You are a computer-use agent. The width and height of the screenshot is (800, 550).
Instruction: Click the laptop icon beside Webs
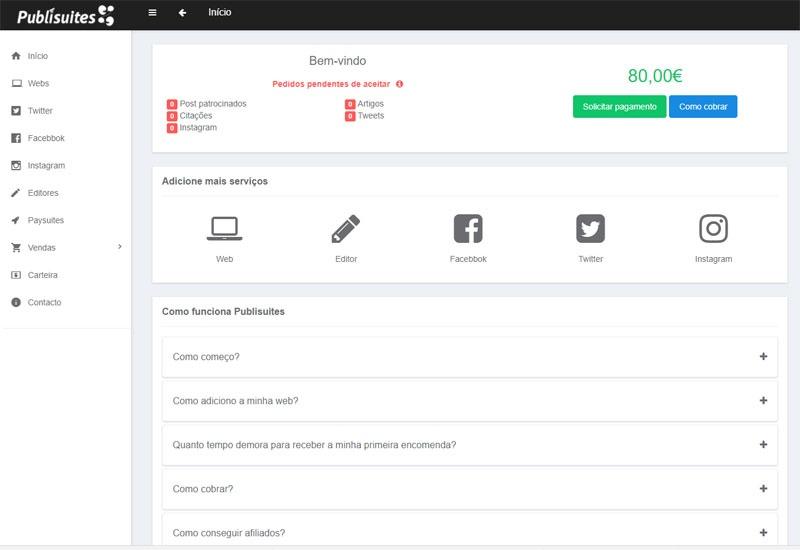16,83
